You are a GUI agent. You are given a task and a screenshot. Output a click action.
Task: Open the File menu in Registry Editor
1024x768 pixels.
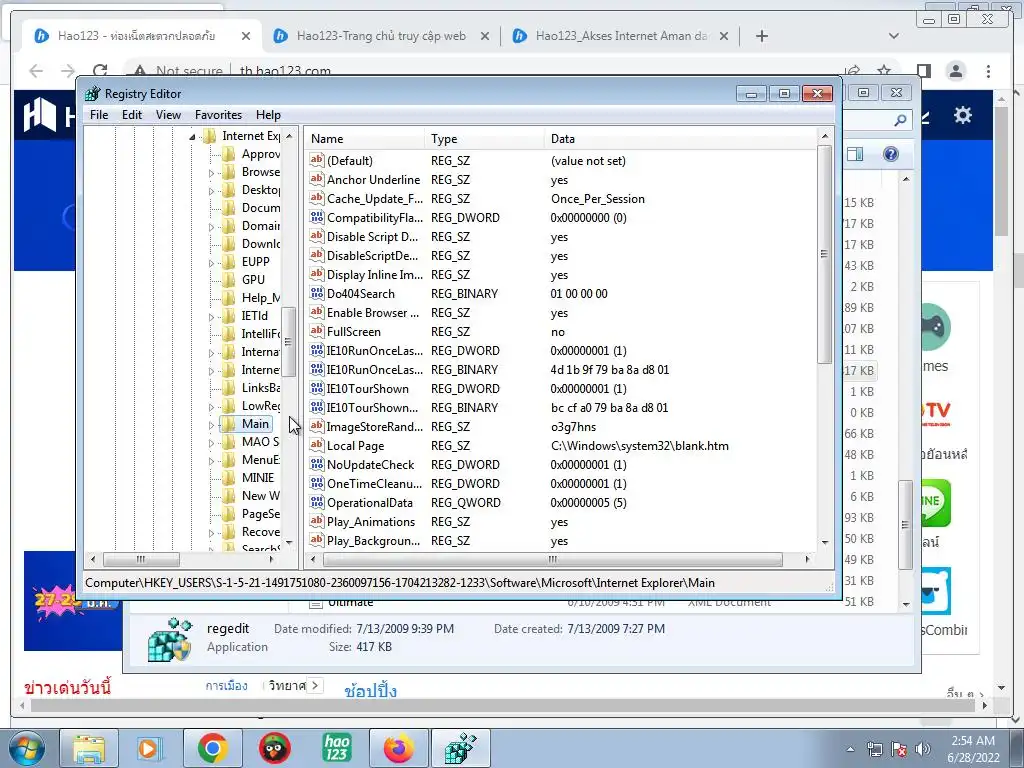[99, 115]
